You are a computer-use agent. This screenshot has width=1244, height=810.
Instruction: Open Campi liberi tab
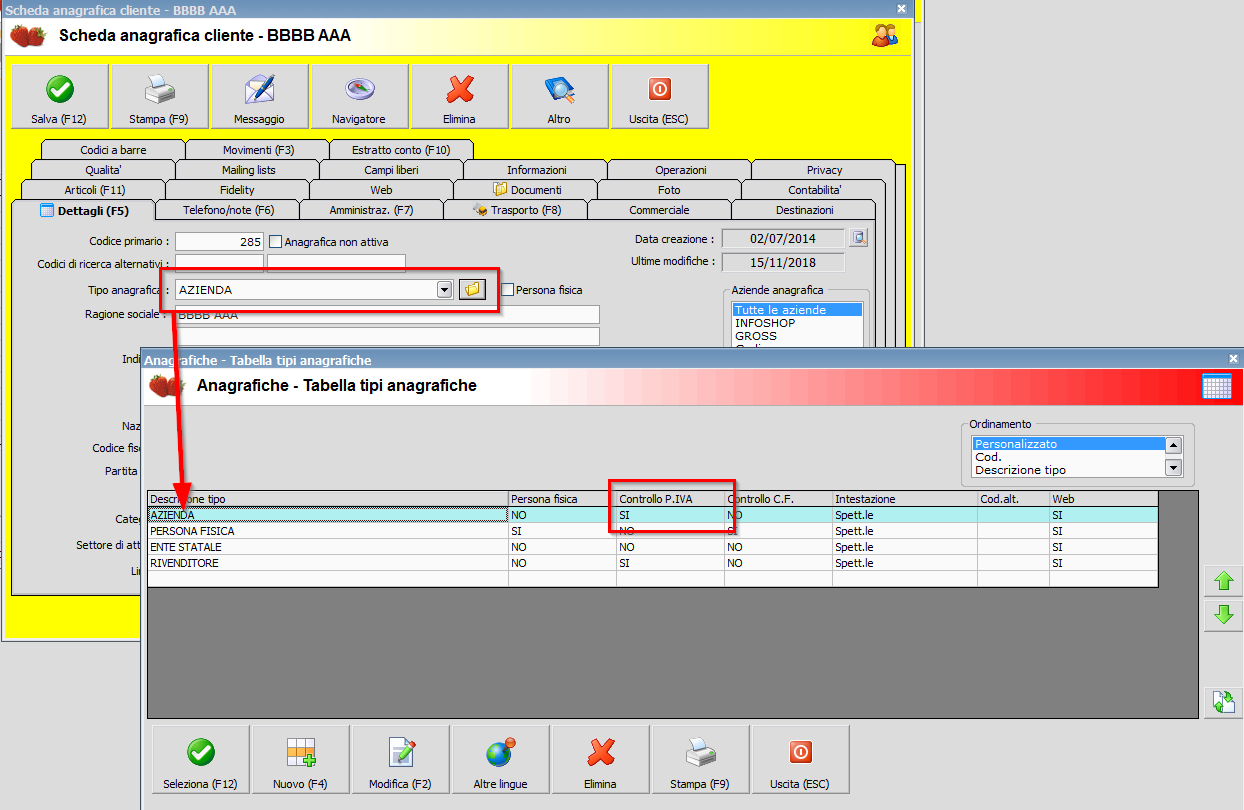click(391, 170)
